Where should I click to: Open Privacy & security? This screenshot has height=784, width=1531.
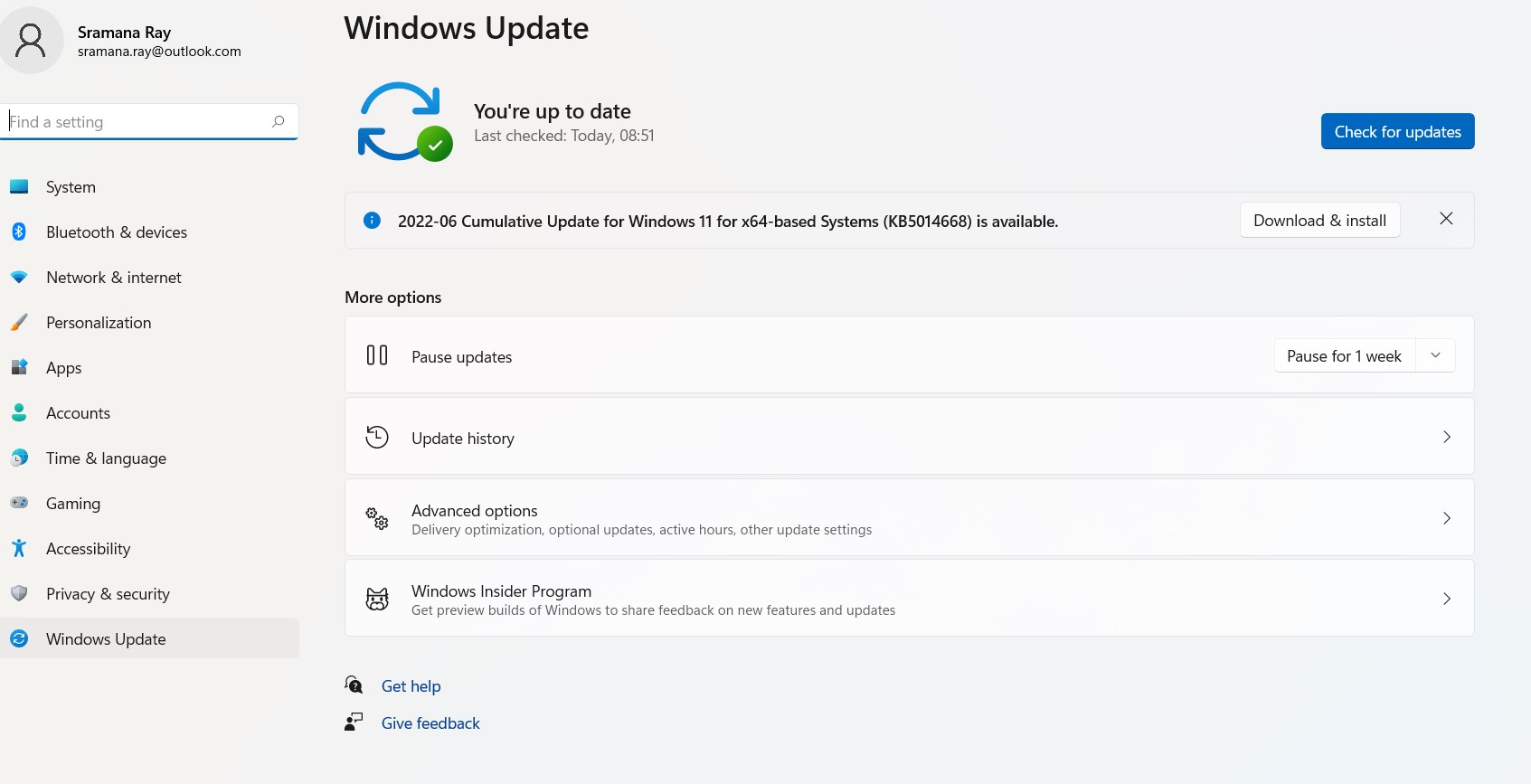(x=149, y=594)
